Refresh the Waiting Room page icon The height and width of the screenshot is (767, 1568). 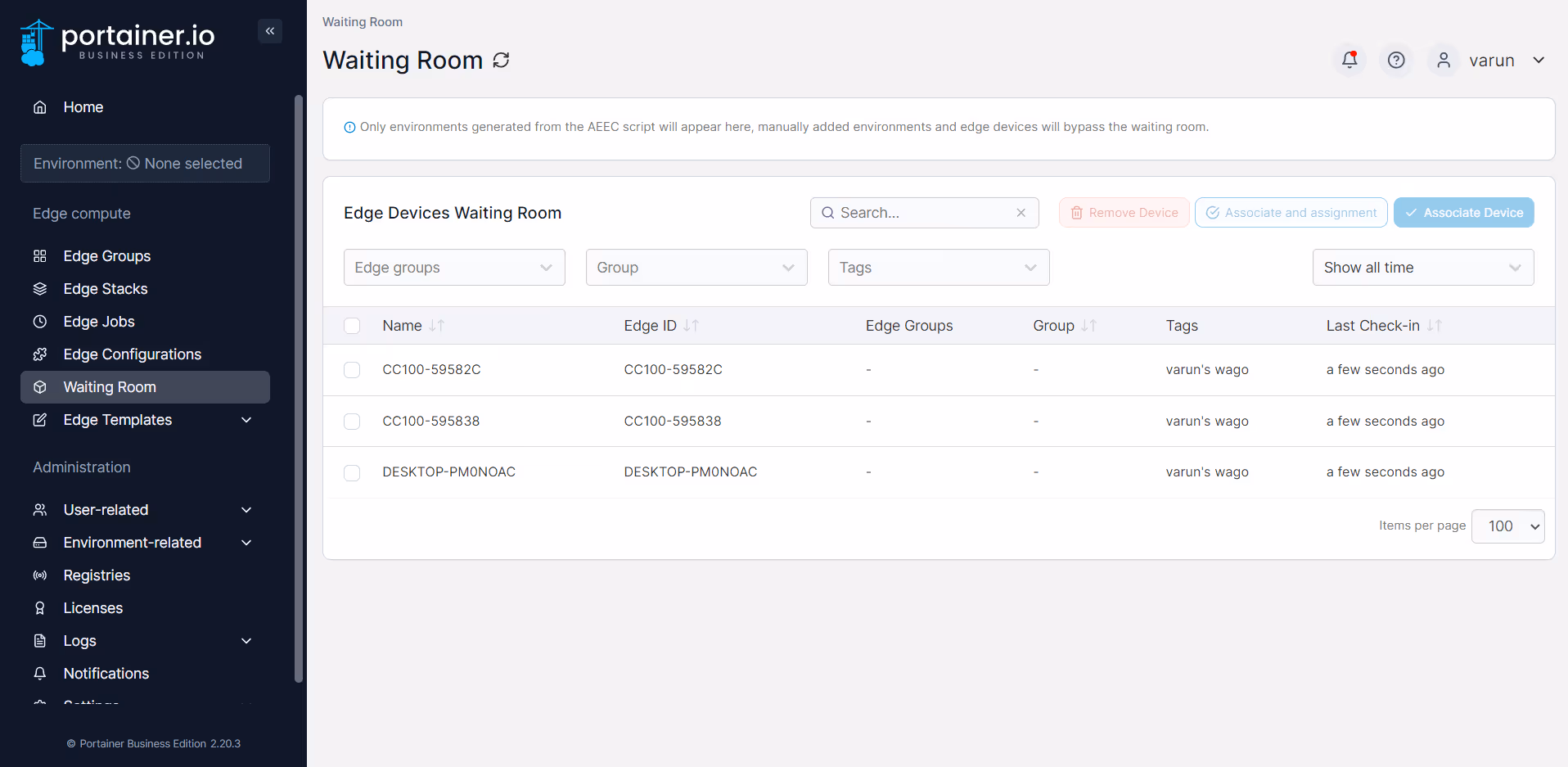(502, 60)
